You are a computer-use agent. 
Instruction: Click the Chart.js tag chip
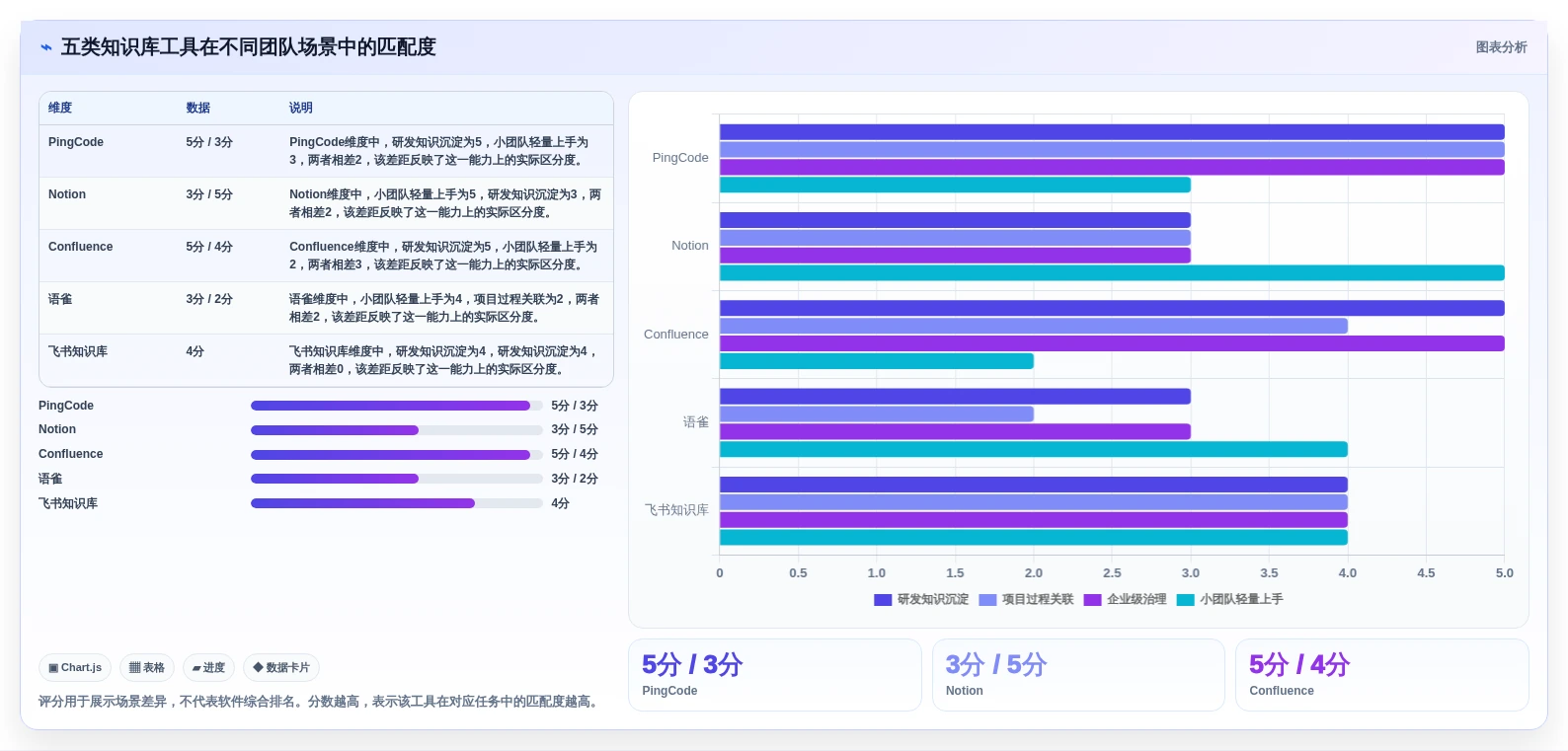(x=75, y=668)
